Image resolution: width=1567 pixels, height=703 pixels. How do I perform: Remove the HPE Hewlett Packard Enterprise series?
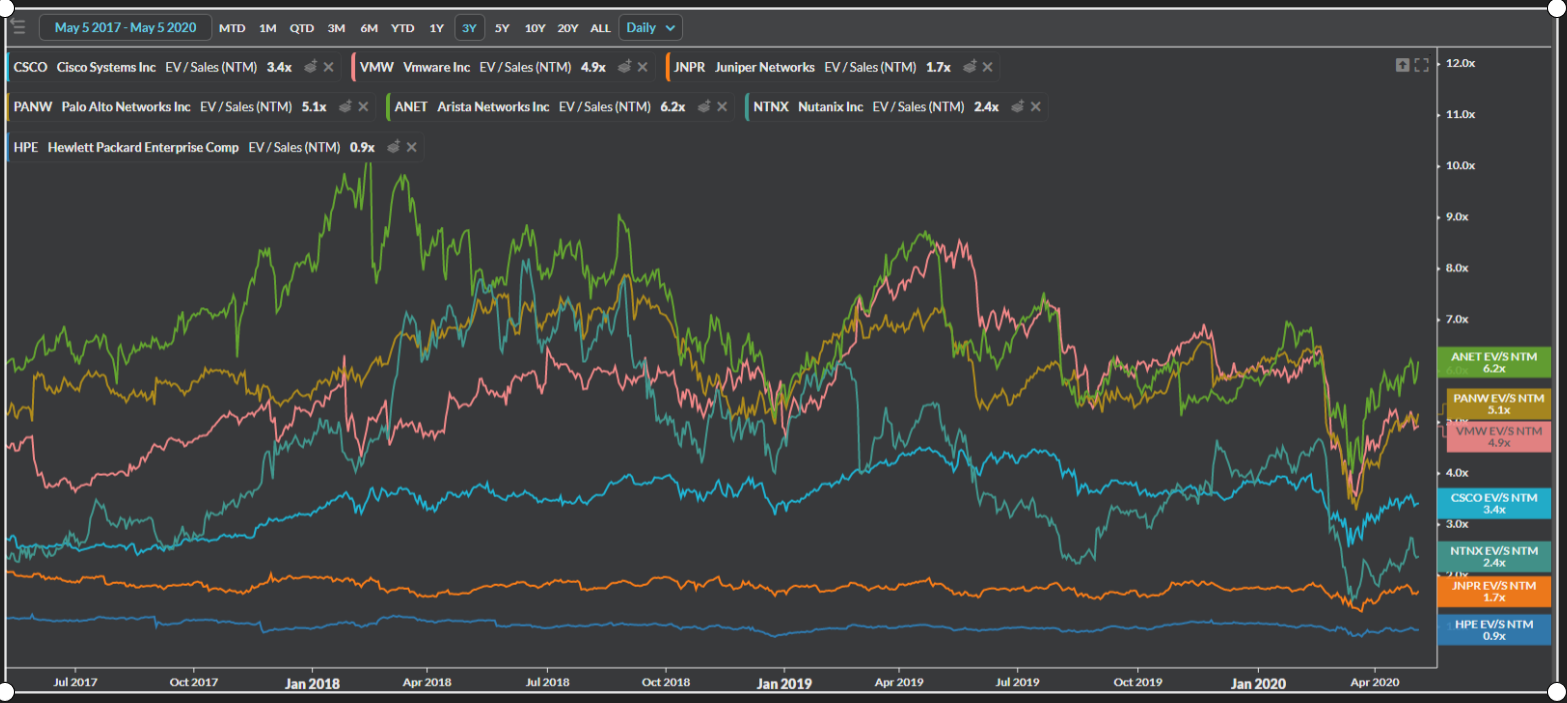pyautogui.click(x=412, y=147)
